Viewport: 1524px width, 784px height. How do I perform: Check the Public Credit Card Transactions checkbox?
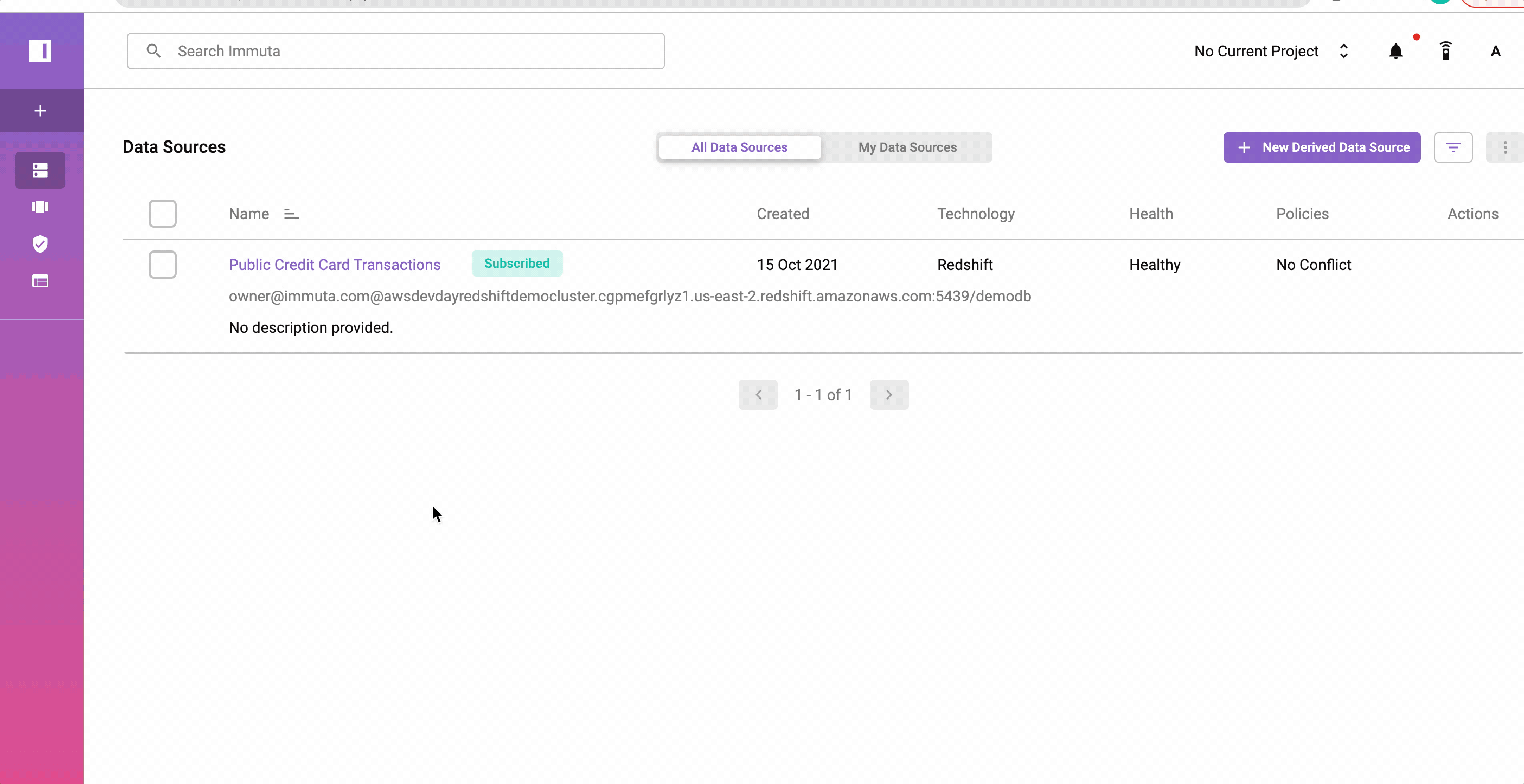pyautogui.click(x=163, y=264)
